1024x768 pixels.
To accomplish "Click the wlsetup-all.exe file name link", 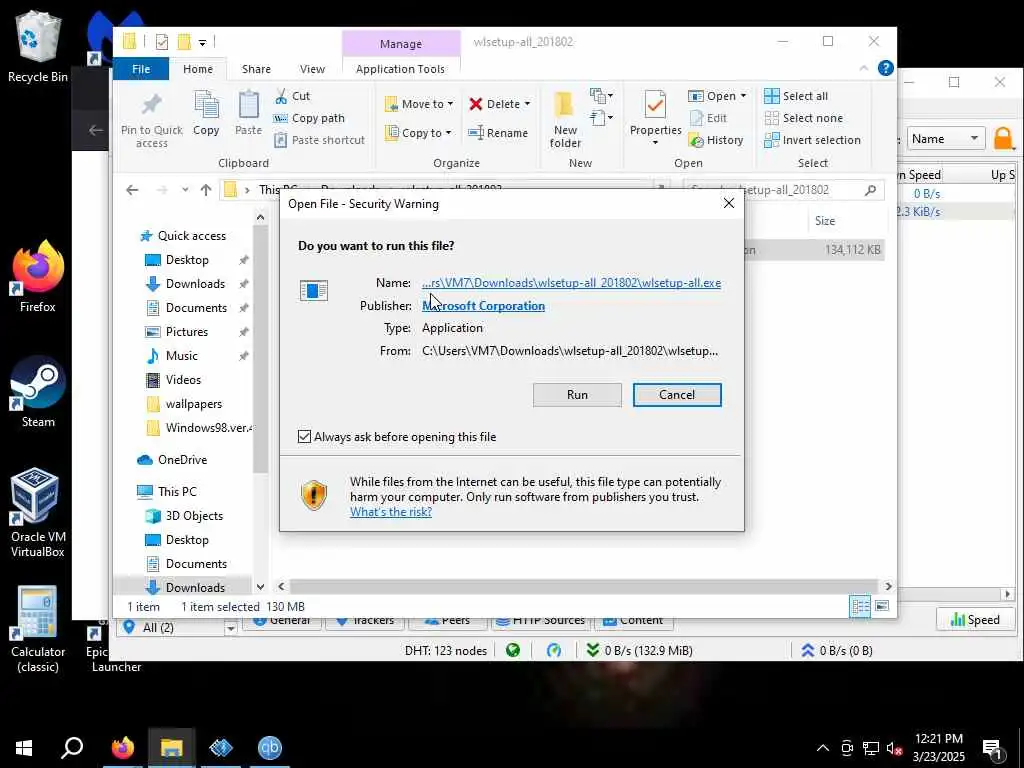I will tap(571, 283).
